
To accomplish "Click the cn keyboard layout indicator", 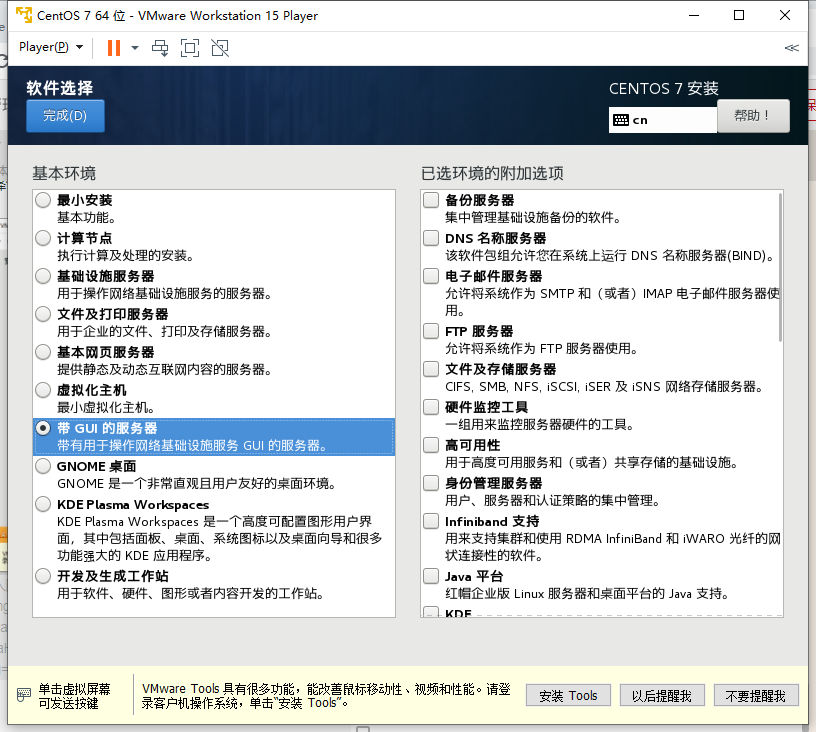I will tap(662, 120).
